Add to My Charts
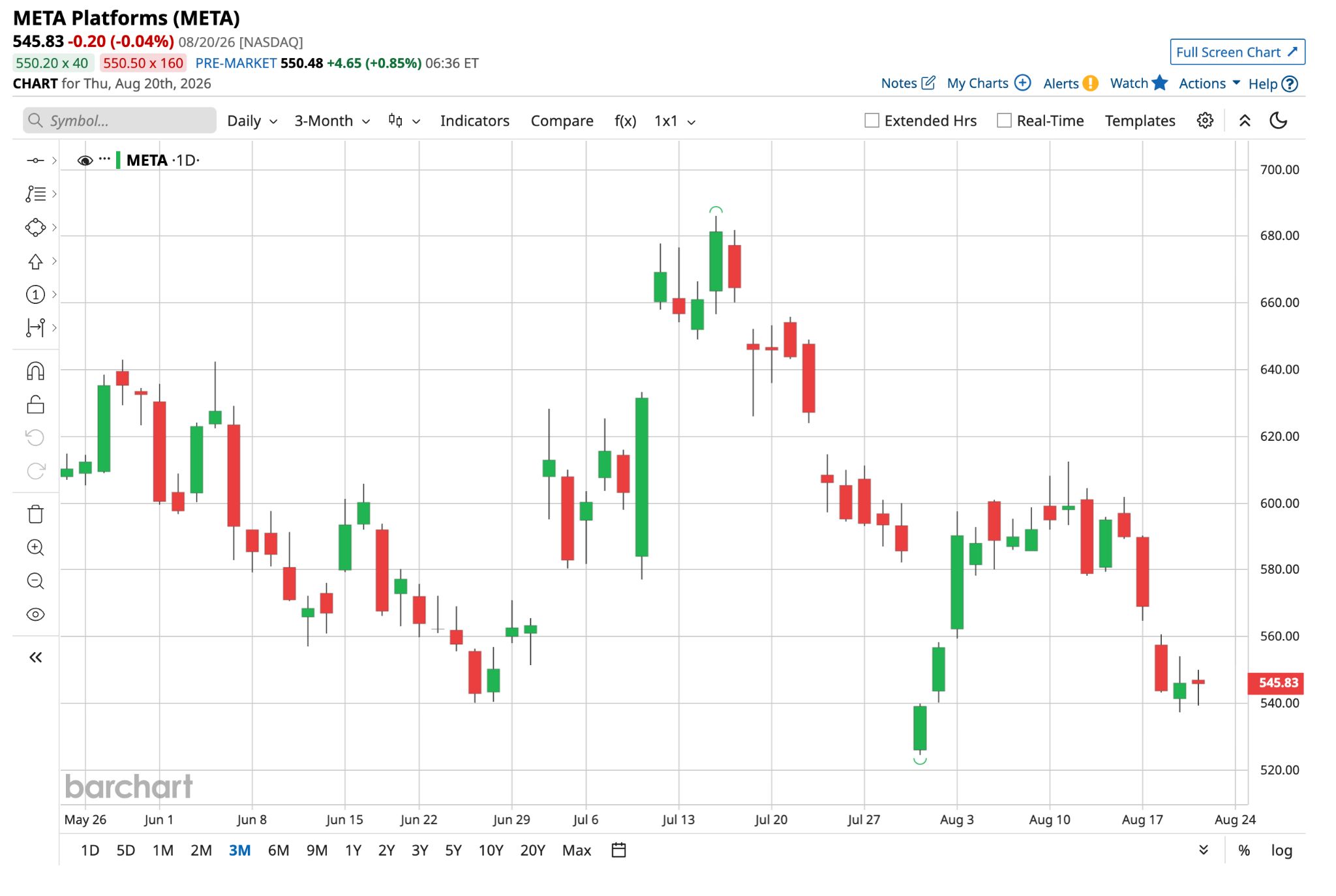This screenshot has height=896, width=1336. click(x=988, y=83)
